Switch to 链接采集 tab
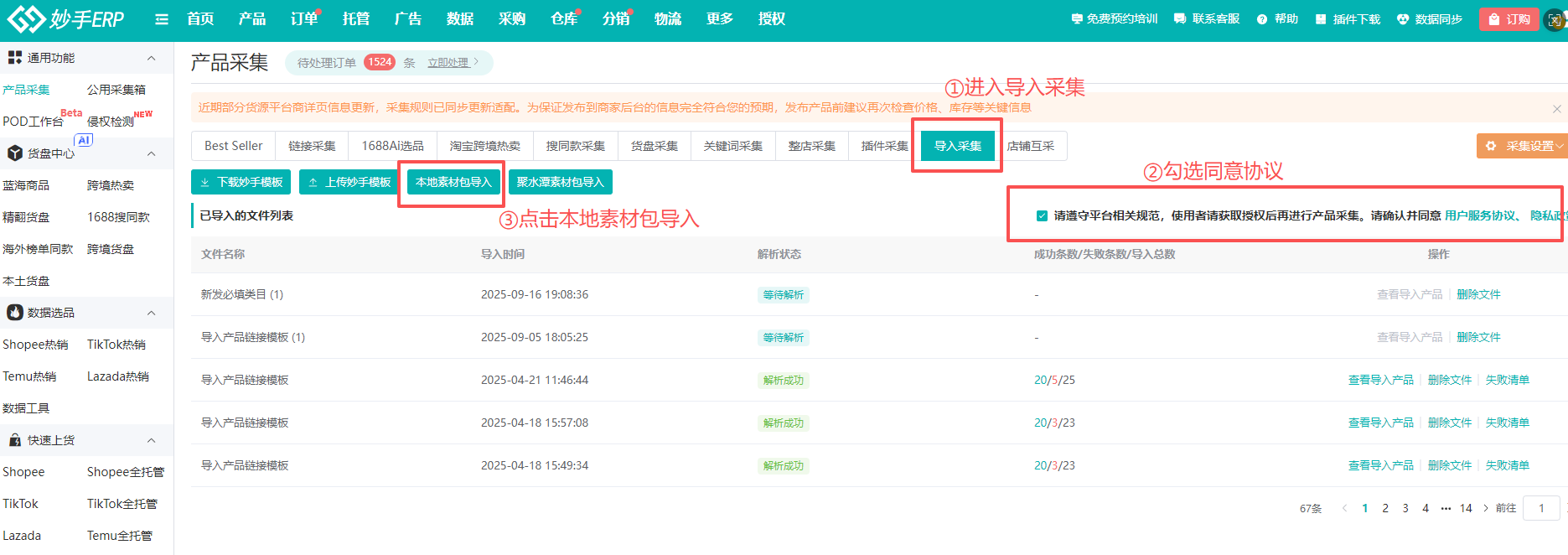Viewport: 1568px width, 555px height. coord(312,146)
